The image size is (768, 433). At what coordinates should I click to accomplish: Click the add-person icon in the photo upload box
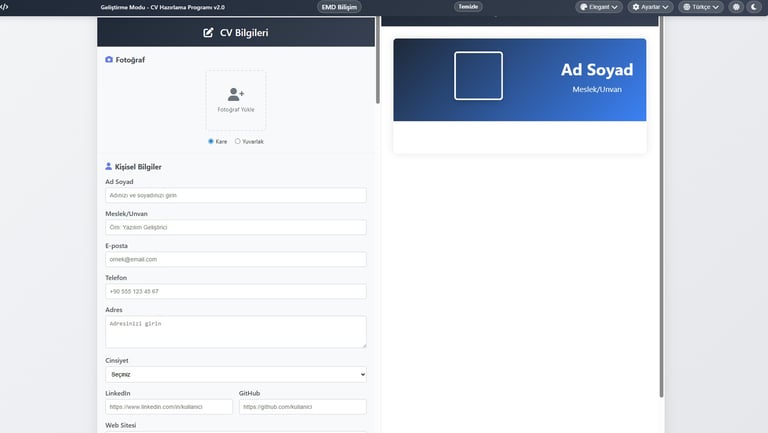click(x=236, y=94)
